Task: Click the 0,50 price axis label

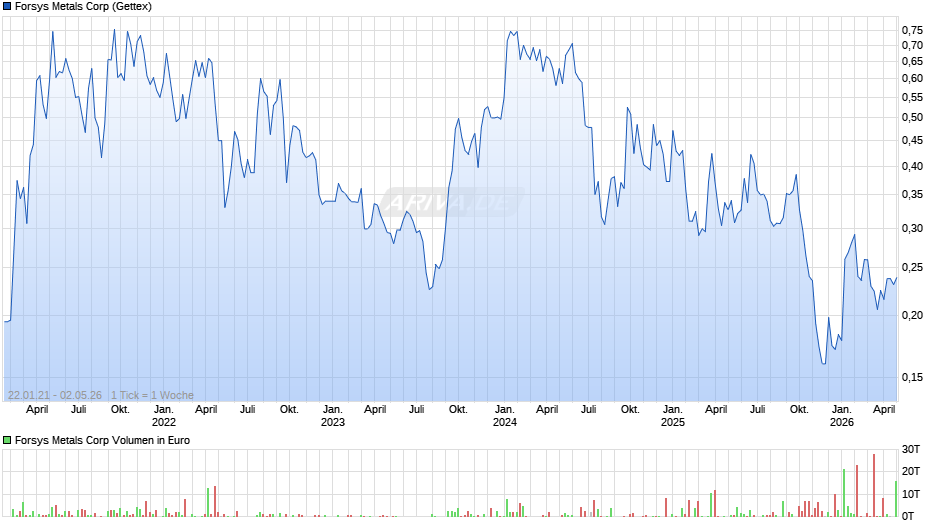Action: pyautogui.click(x=912, y=118)
